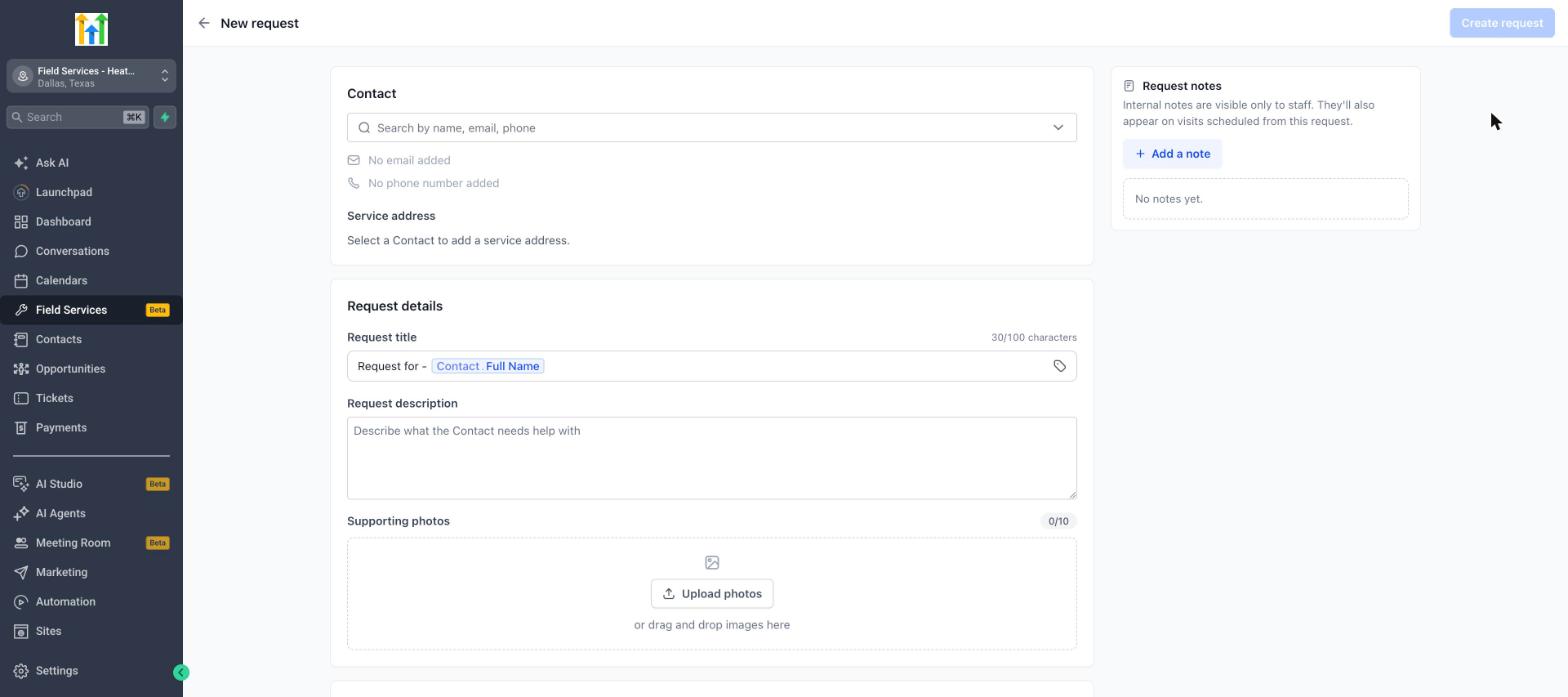
Task: Open Calendars menu item
Action: pos(91,281)
